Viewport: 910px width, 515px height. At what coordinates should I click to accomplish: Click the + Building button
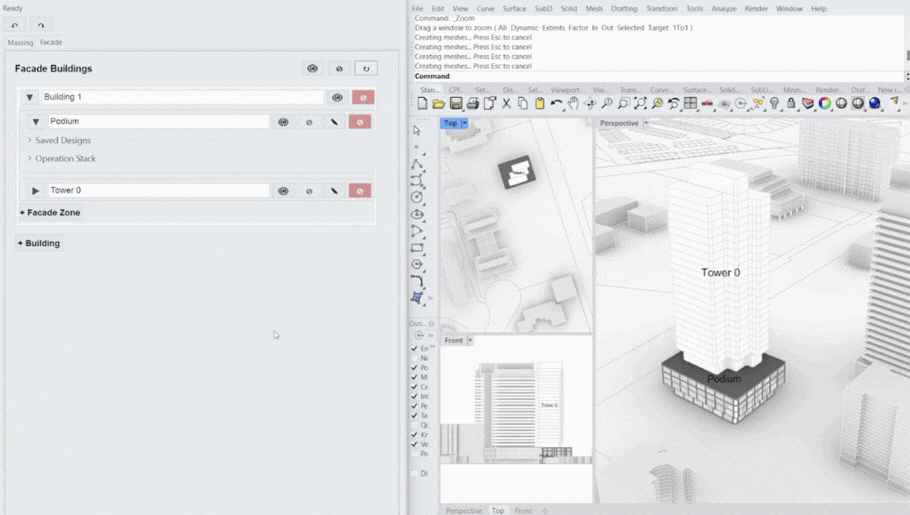[x=39, y=243]
